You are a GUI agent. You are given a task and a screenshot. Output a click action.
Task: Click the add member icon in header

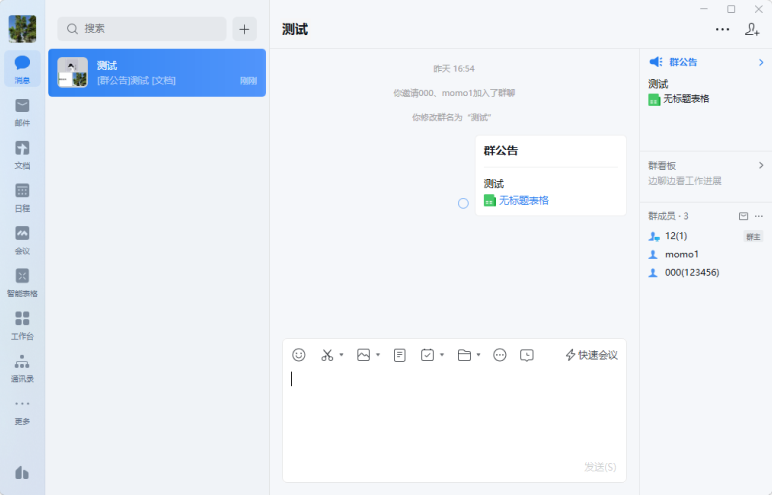(752, 29)
